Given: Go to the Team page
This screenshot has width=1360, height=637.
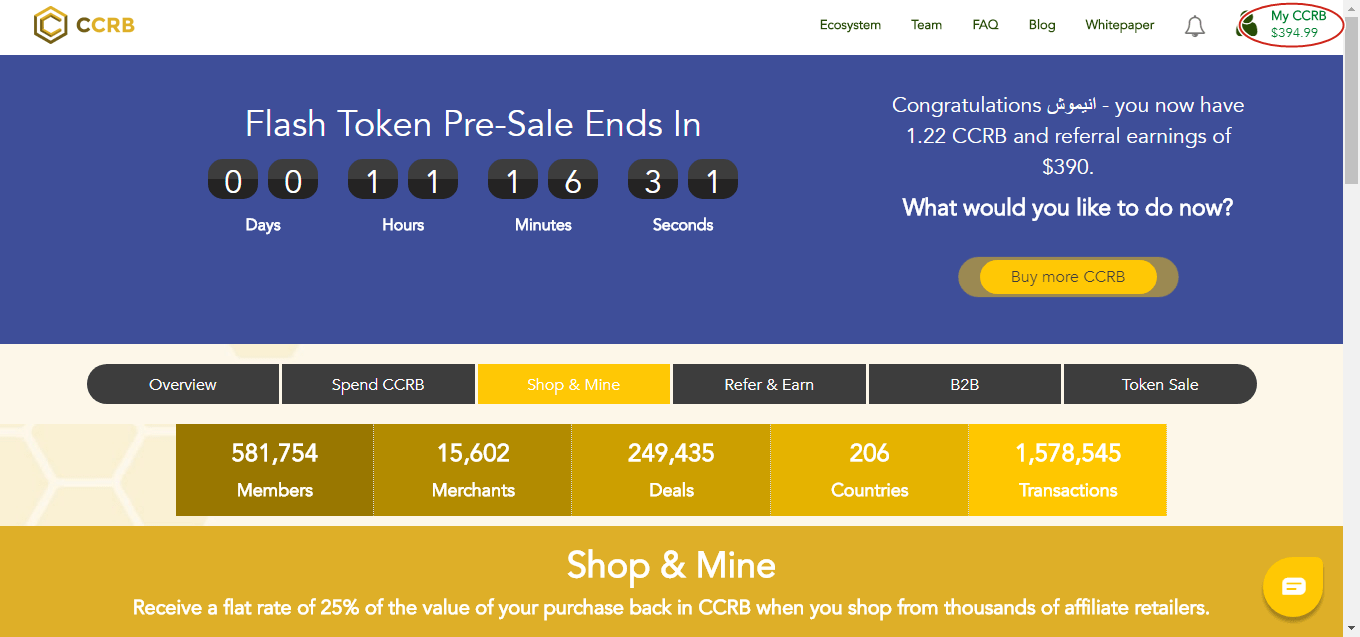Looking at the screenshot, I should 926,25.
